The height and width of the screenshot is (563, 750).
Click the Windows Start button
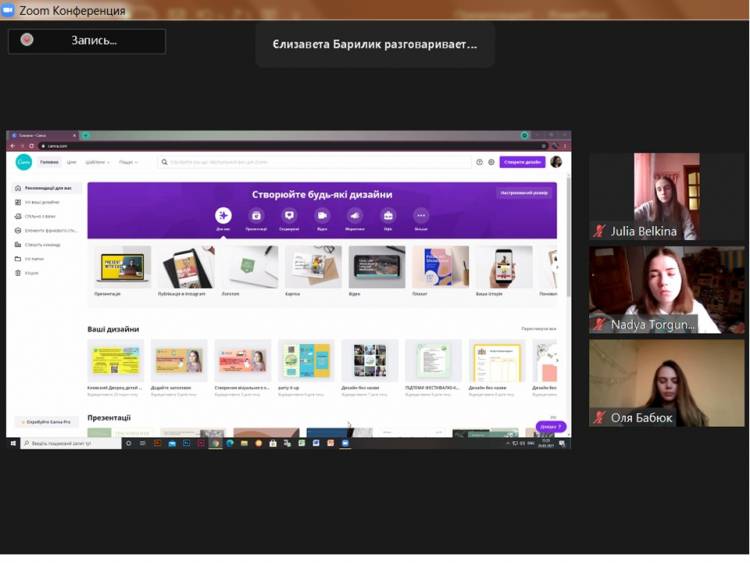(13, 442)
